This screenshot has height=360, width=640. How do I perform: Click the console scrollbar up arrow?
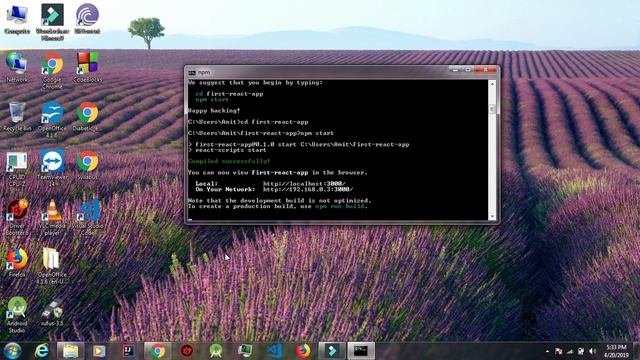pyautogui.click(x=492, y=84)
